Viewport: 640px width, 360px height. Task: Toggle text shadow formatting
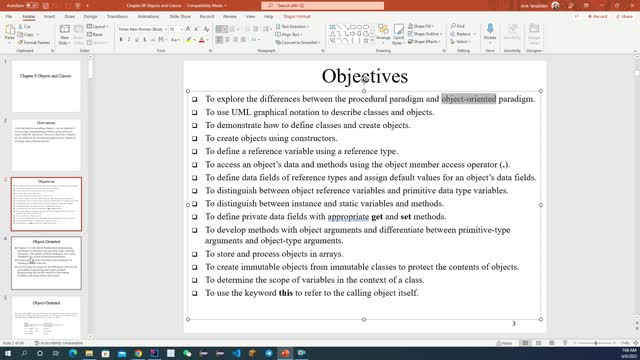pyautogui.click(x=144, y=40)
